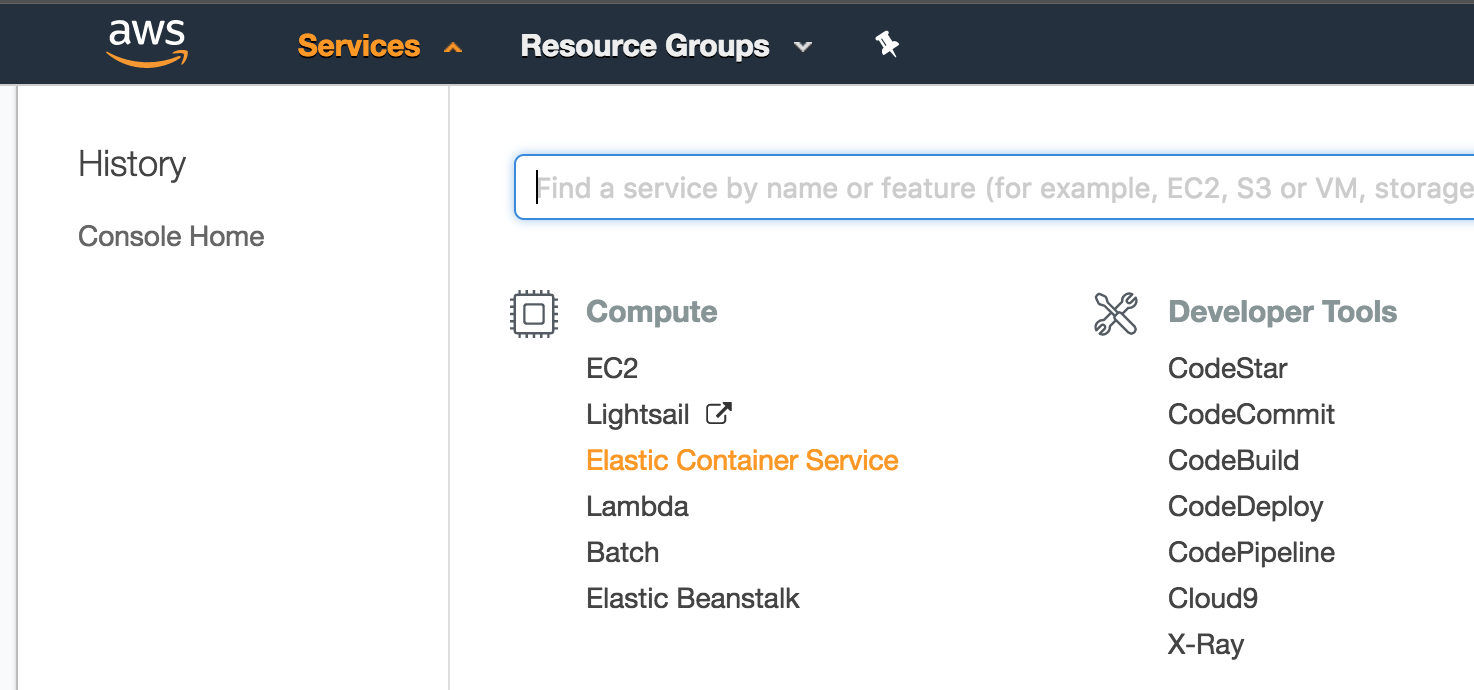The width and height of the screenshot is (1474, 690).
Task: Open the Services menu
Action: pos(359,46)
